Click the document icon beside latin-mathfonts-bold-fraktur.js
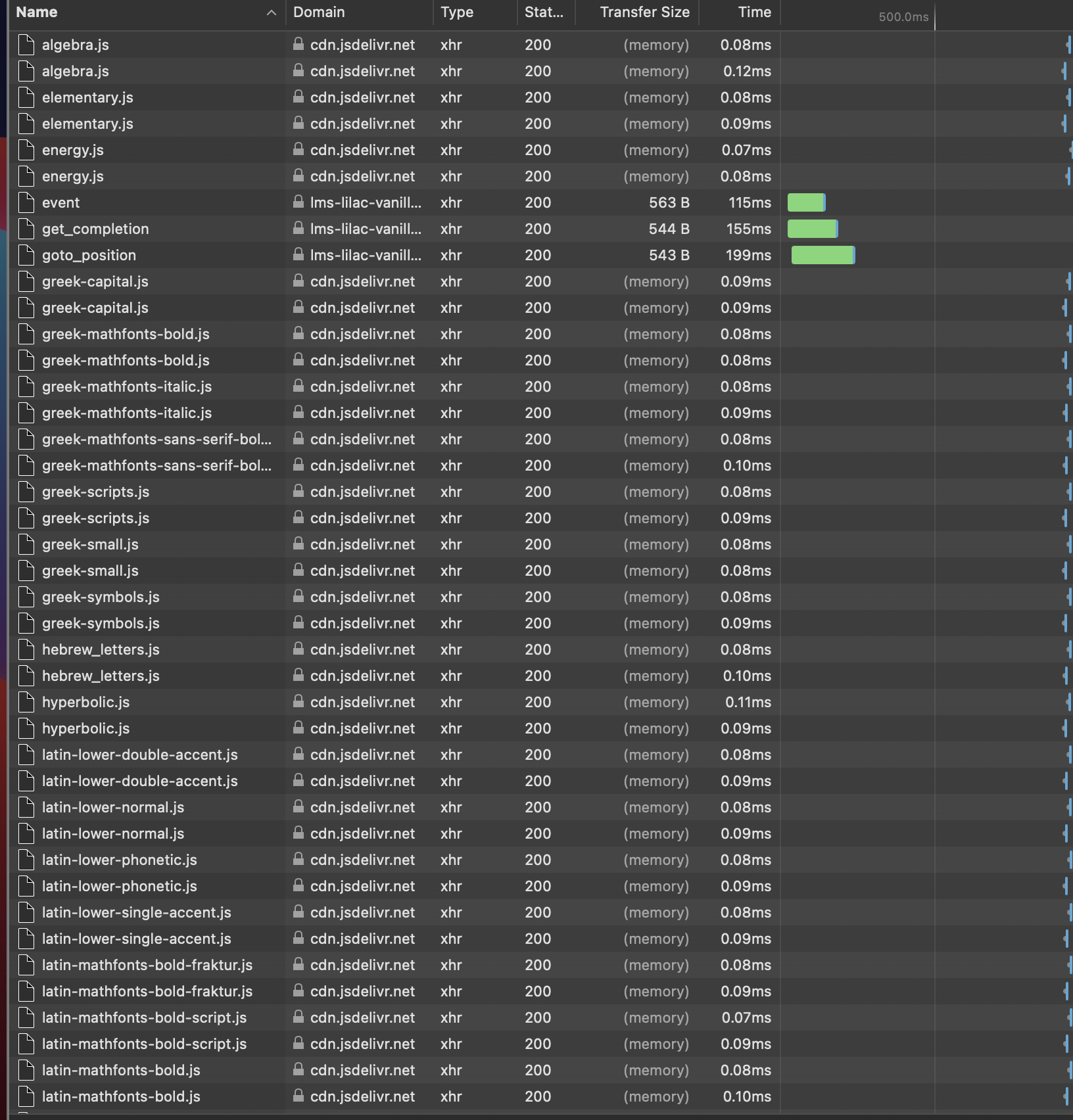 pyautogui.click(x=26, y=965)
